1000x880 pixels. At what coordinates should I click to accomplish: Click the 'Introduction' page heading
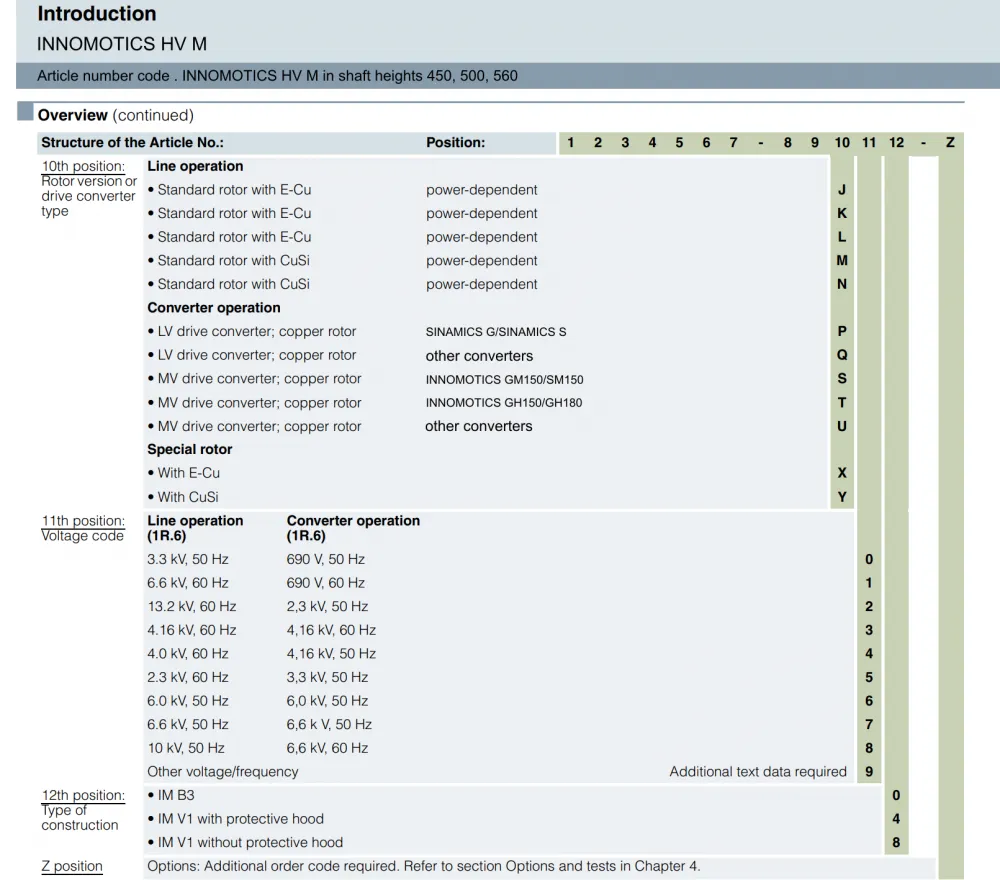pyautogui.click(x=97, y=13)
